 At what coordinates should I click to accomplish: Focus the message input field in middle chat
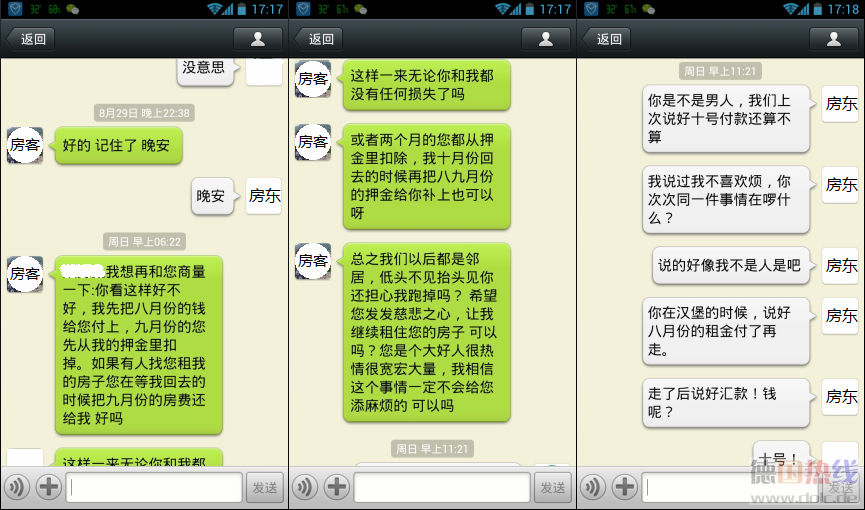[x=442, y=487]
